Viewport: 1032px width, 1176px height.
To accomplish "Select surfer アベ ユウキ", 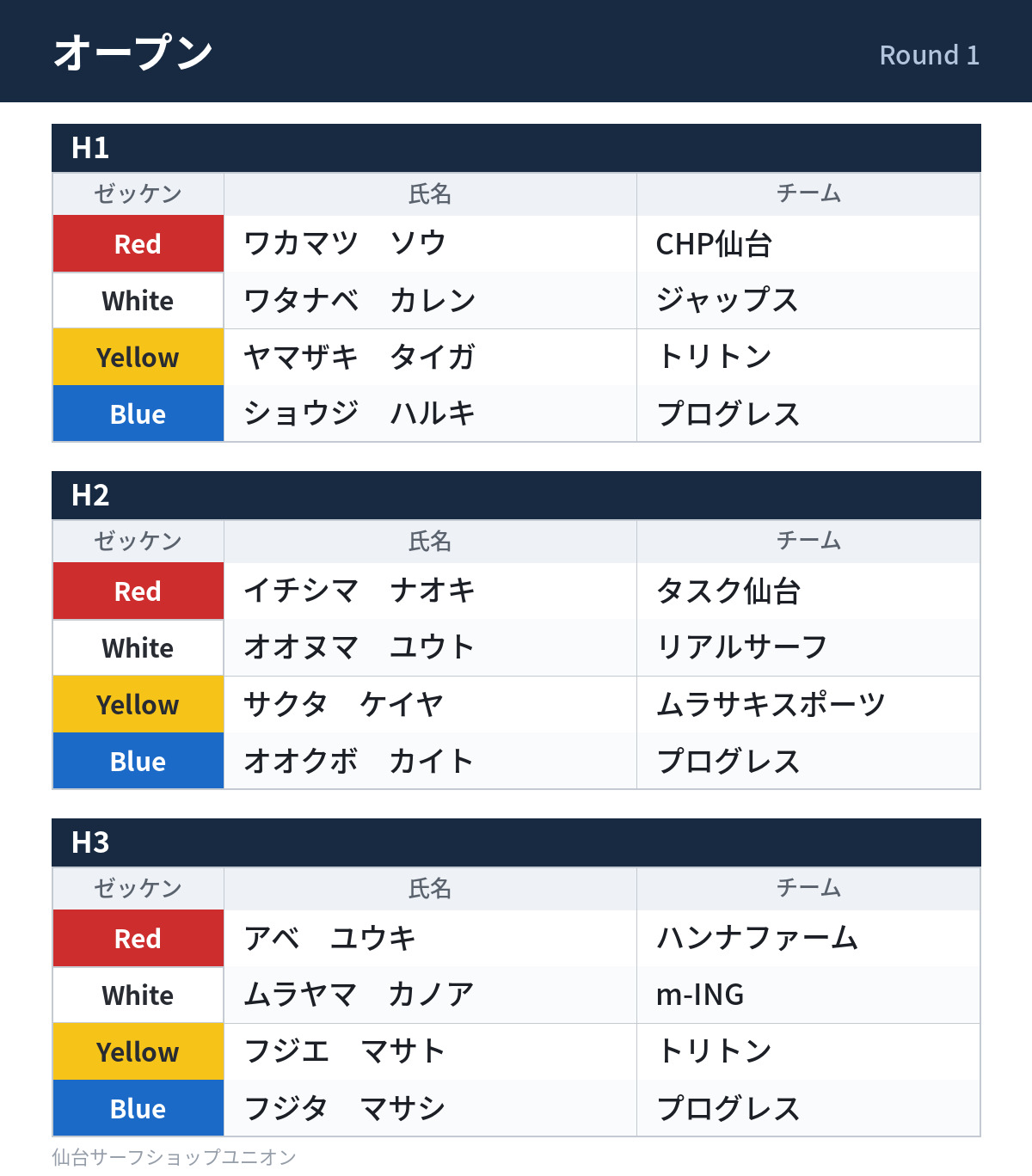I will coord(330,938).
